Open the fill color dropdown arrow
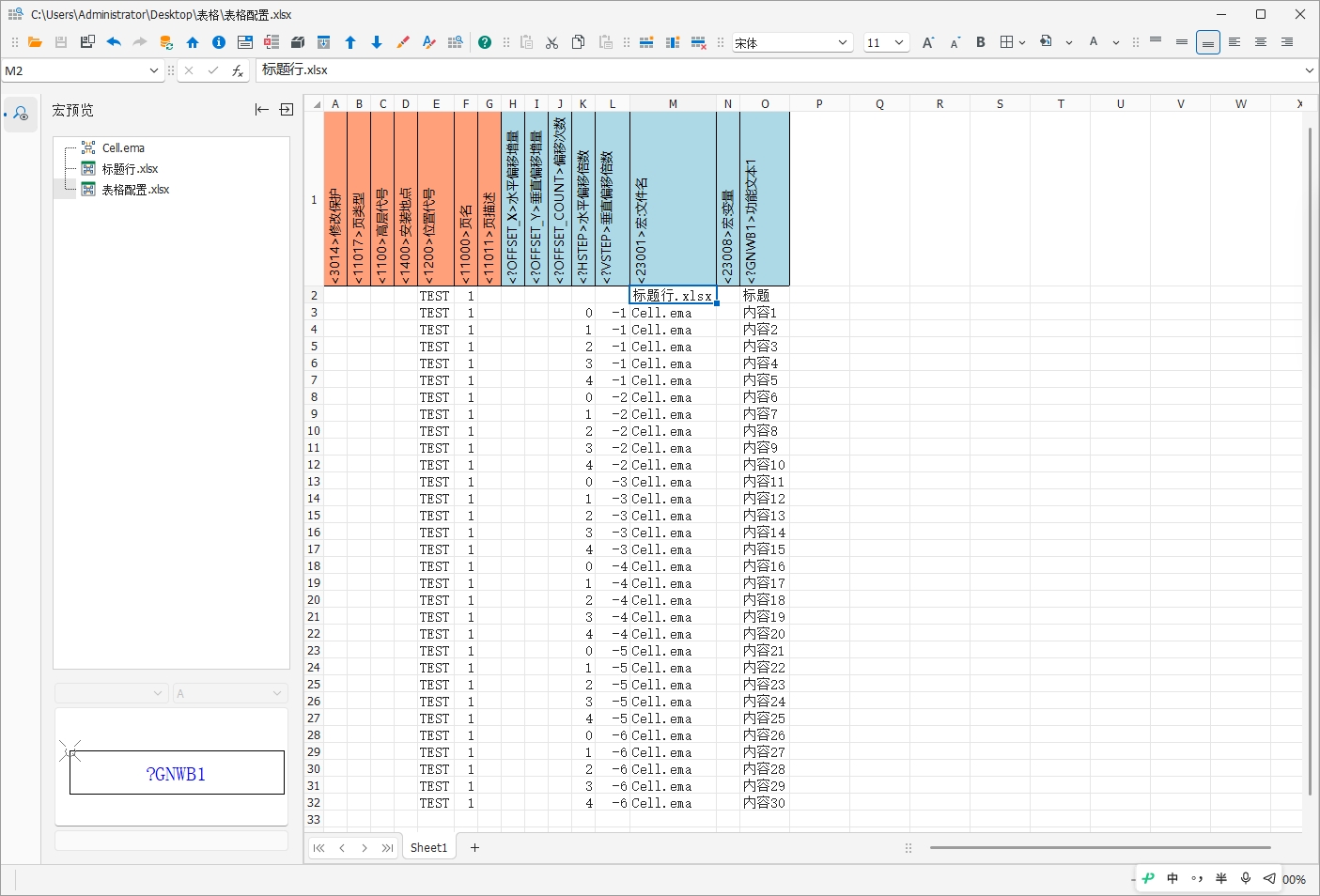Screen dimensions: 1320x896 tap(1069, 42)
